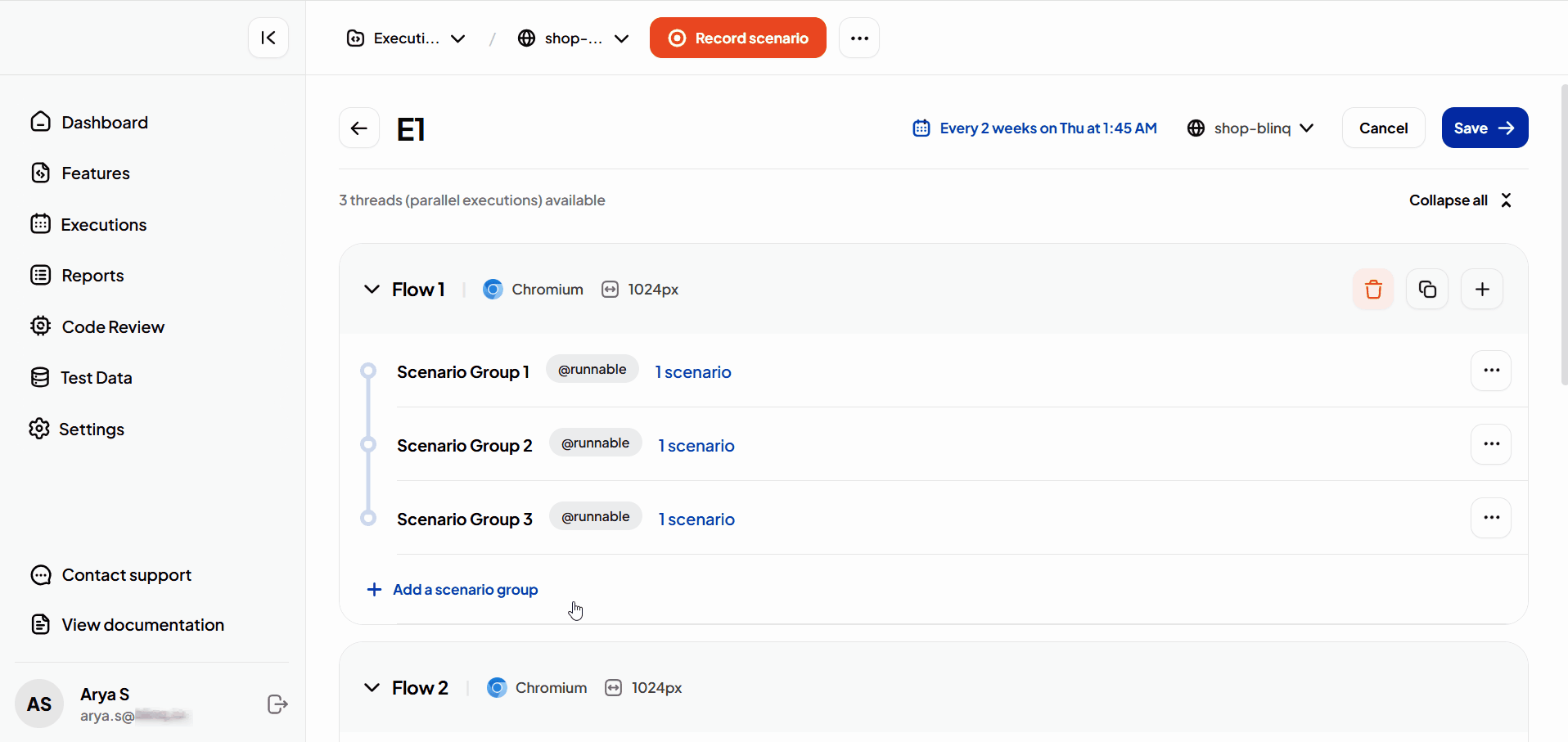
Task: Collapse the Flow 1 section chevron
Action: point(372,290)
